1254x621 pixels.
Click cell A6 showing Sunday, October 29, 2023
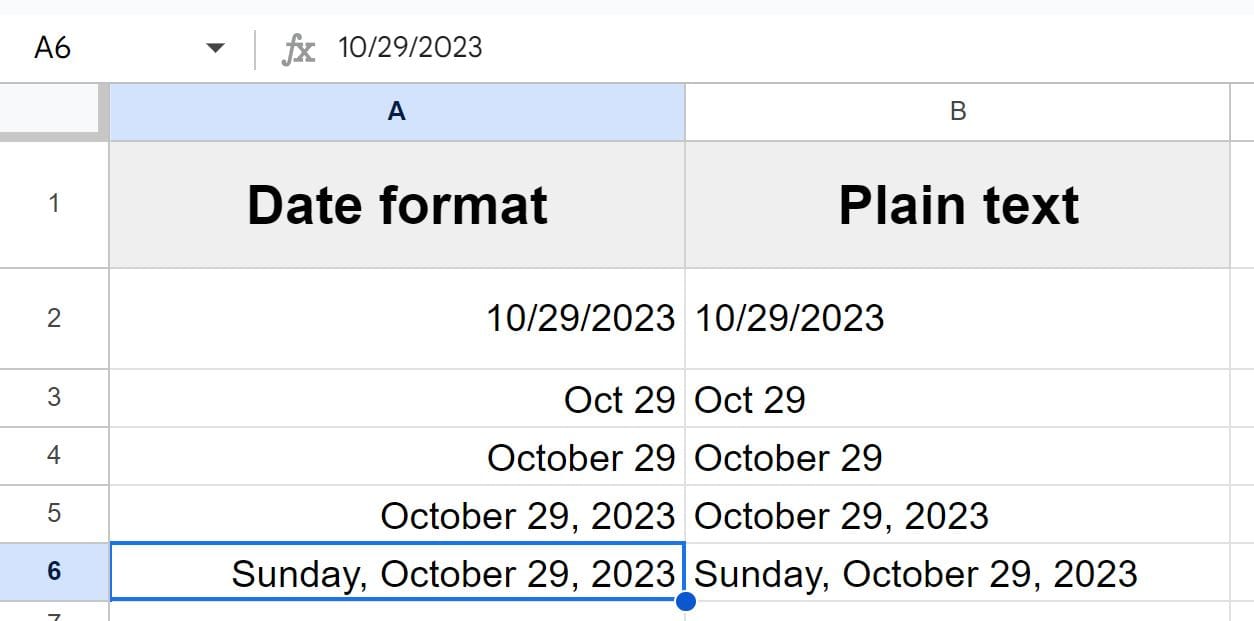click(396, 572)
